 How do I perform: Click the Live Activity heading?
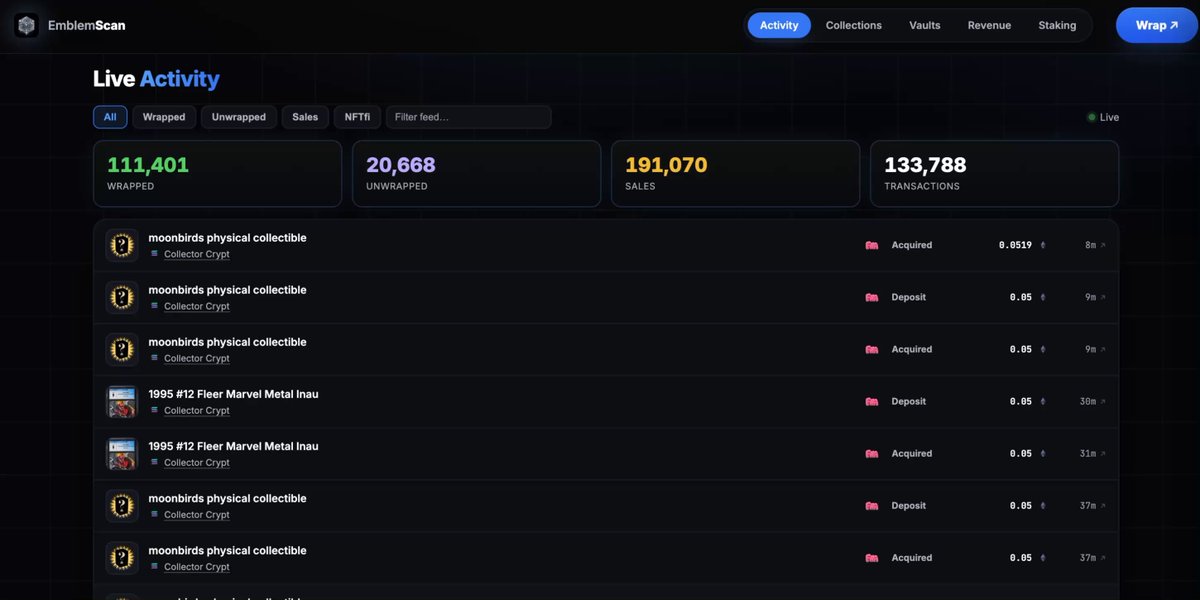(x=156, y=79)
